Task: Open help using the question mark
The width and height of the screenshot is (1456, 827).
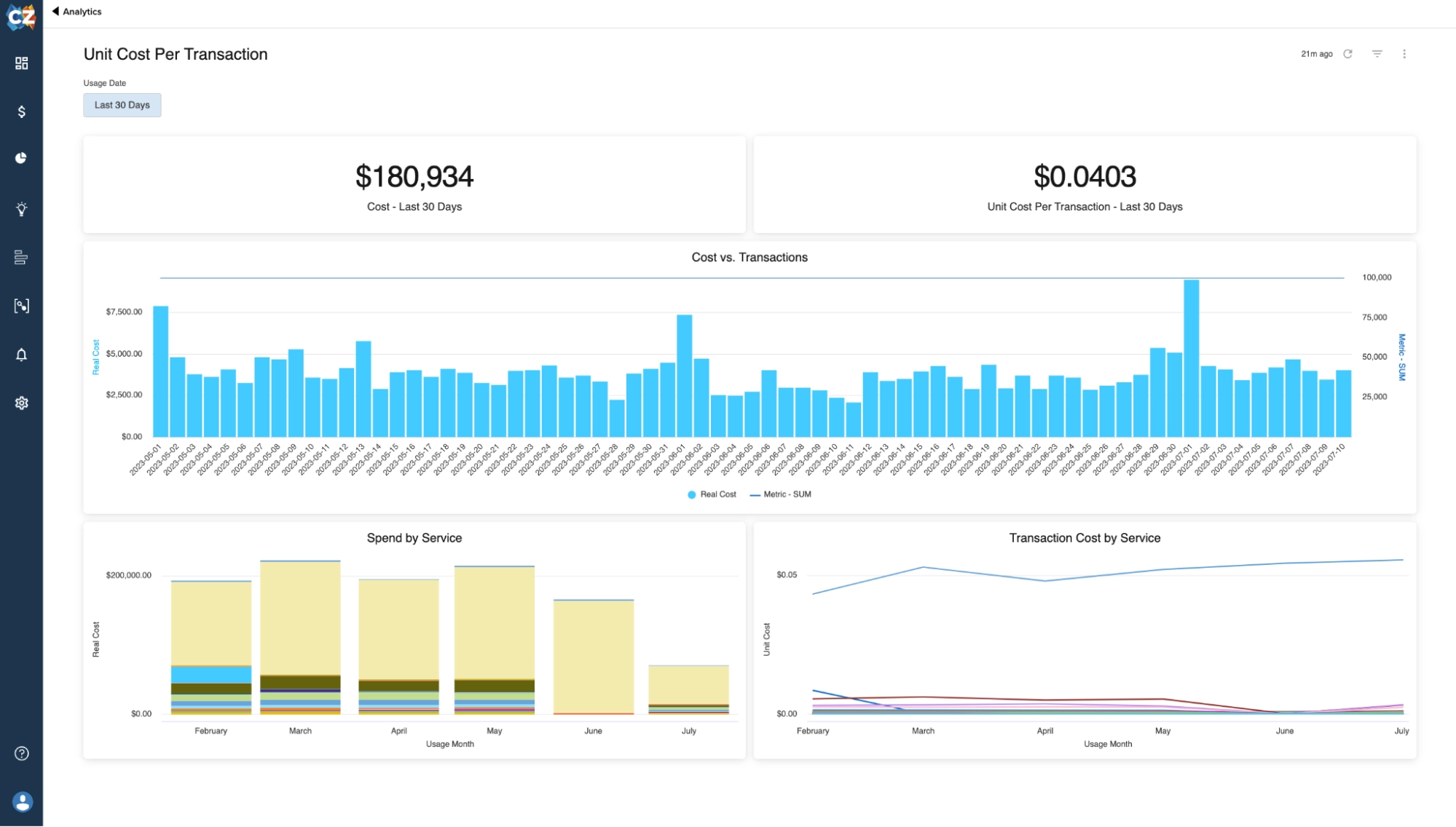Action: point(21,753)
